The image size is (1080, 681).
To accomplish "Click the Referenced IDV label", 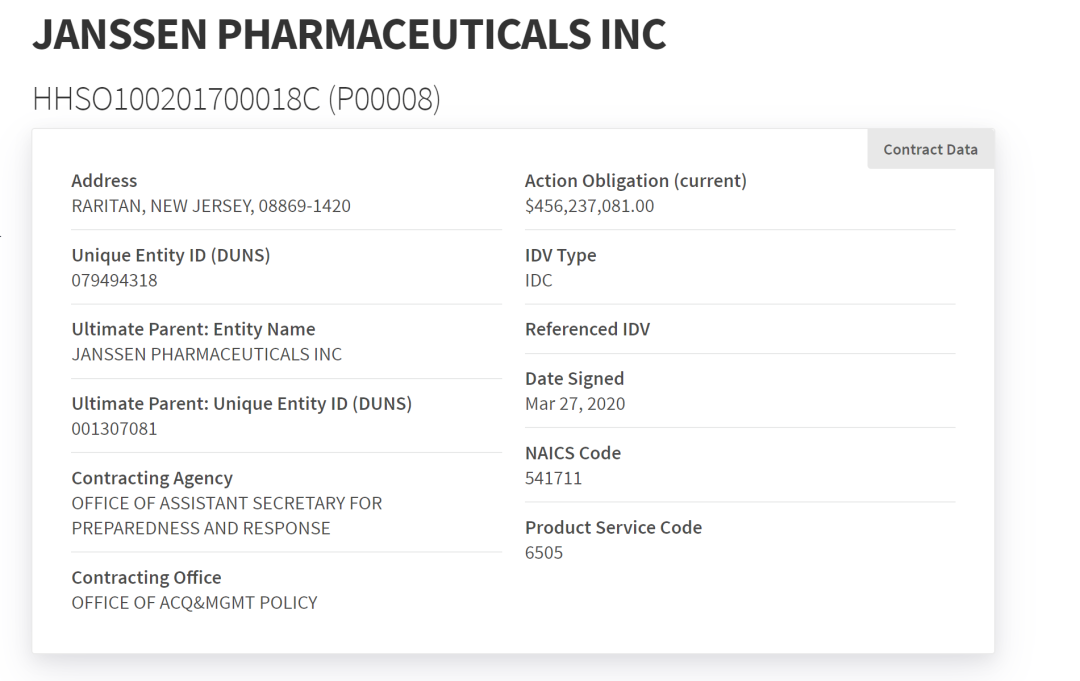I will 587,329.
